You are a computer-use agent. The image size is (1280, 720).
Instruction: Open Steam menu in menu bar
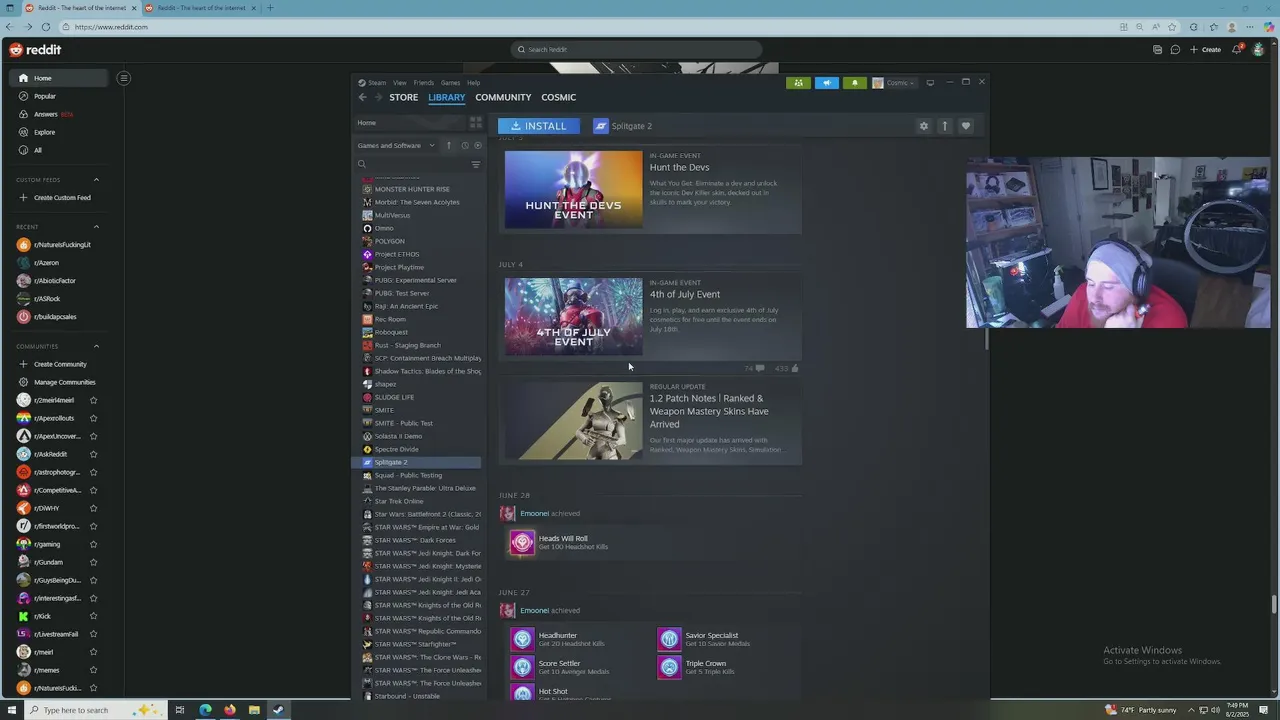click(372, 83)
